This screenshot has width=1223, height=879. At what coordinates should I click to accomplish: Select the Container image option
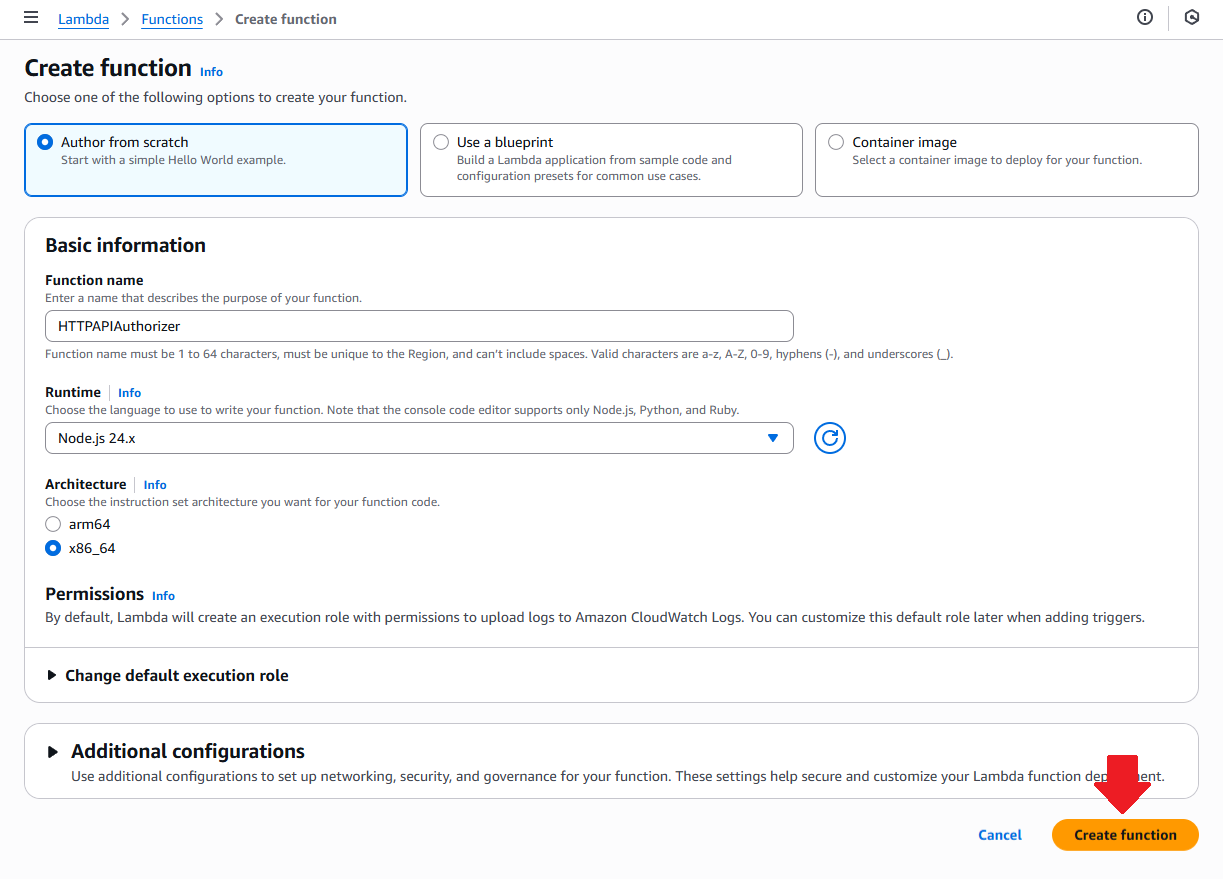coord(1007,160)
